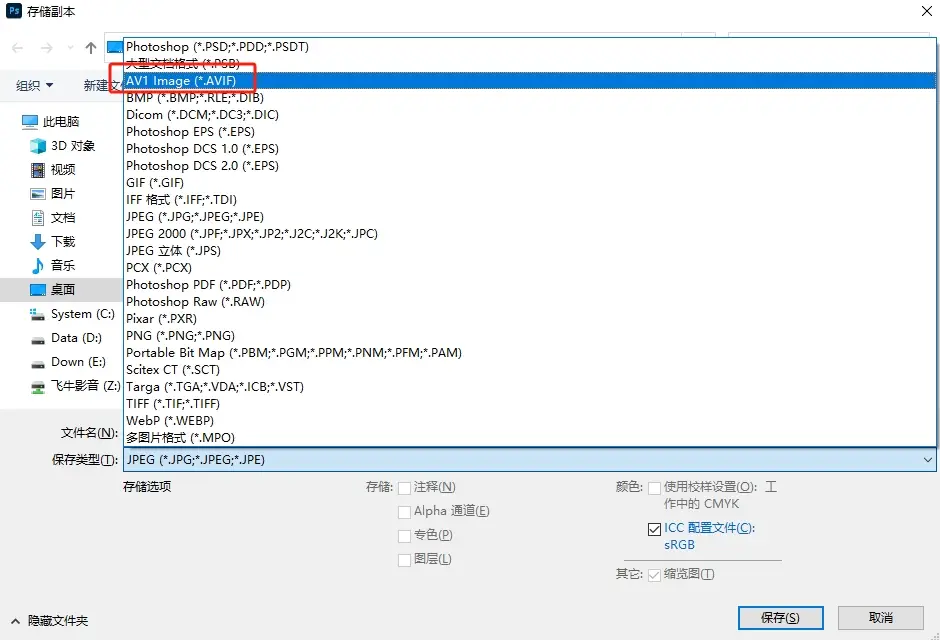This screenshot has height=640, width=940.
Task: Toggle the 注释 checkbox
Action: [405, 488]
